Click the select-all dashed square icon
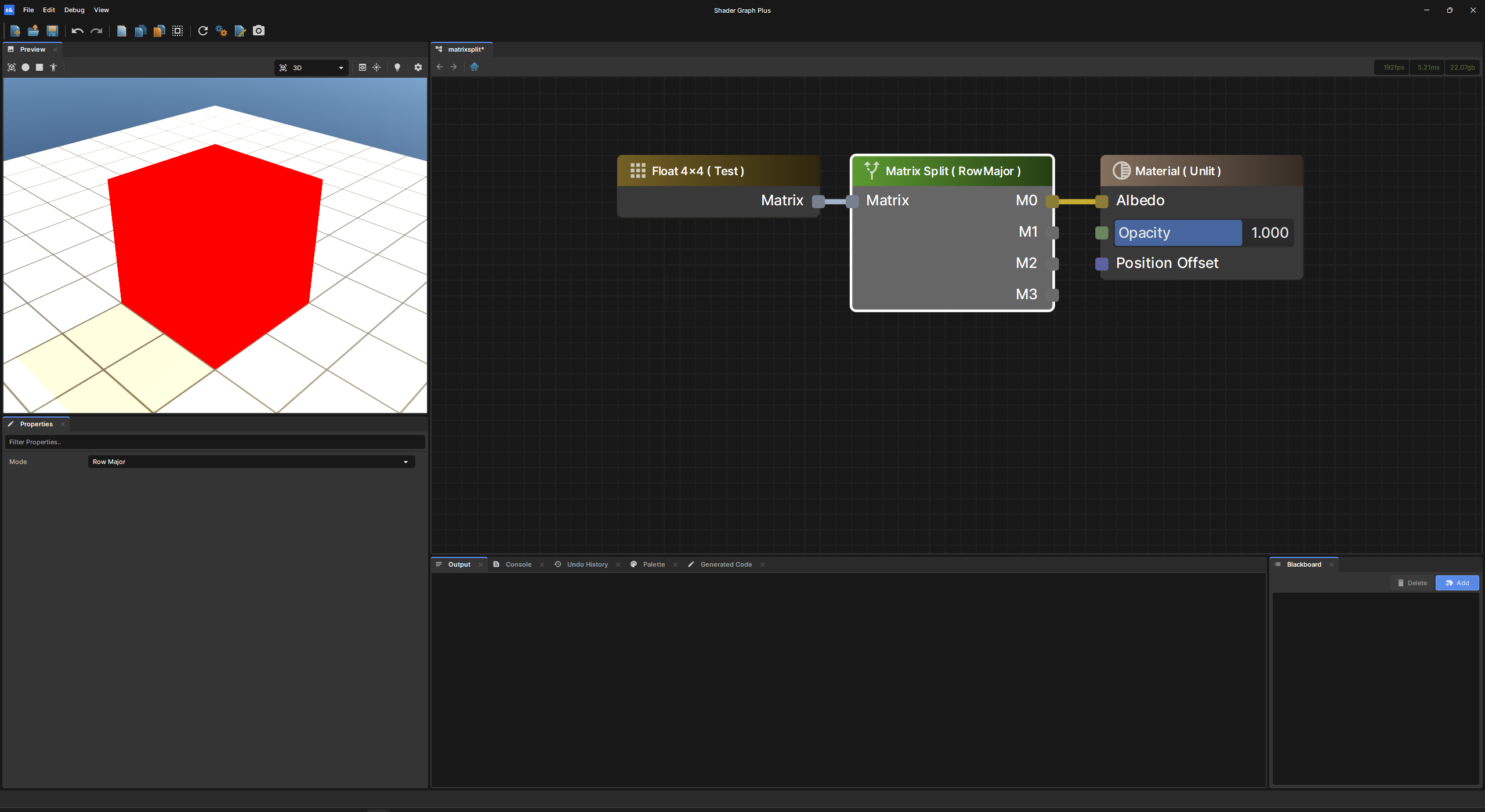Image resolution: width=1485 pixels, height=812 pixels. point(178,31)
